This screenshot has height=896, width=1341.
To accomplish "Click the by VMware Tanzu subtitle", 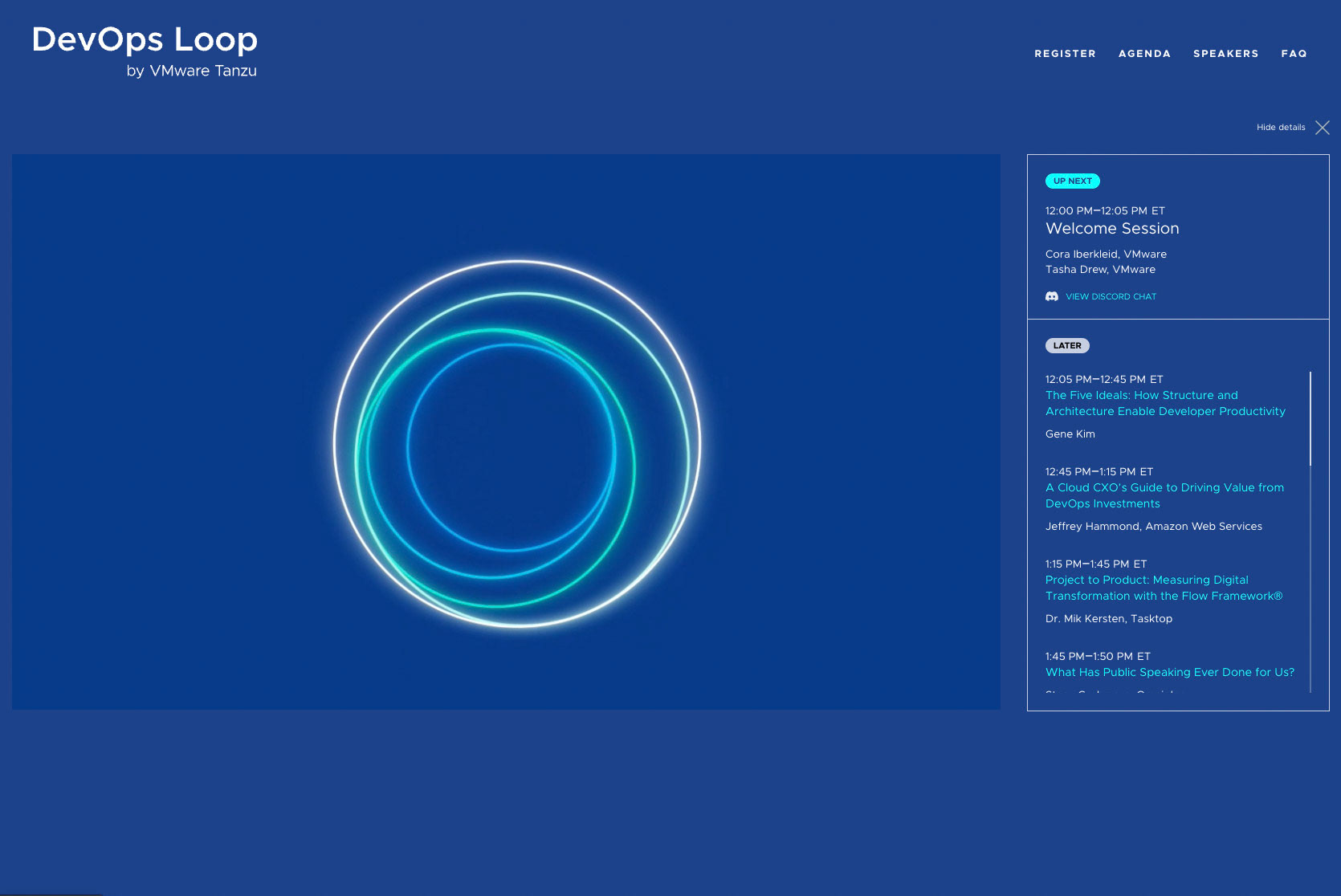I will coord(192,71).
